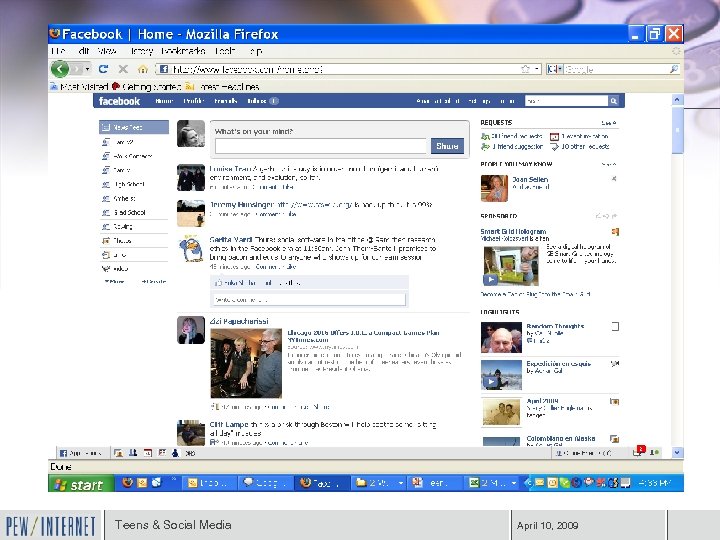Click the Facebook search magnifier button
This screenshot has width=720, height=540.
(x=613, y=101)
